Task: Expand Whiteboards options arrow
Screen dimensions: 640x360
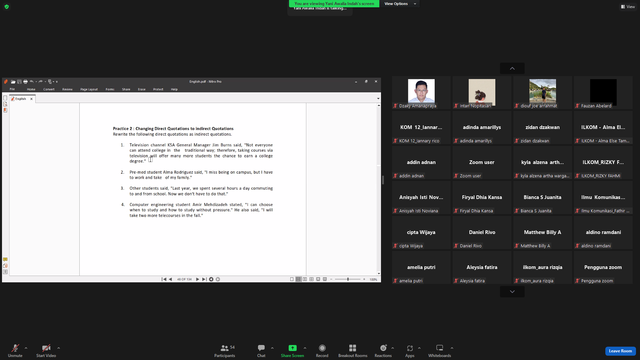Action: pos(452,348)
